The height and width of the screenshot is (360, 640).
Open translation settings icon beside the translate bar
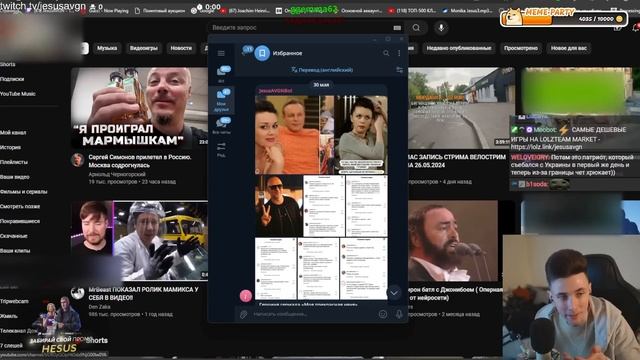pos(400,70)
